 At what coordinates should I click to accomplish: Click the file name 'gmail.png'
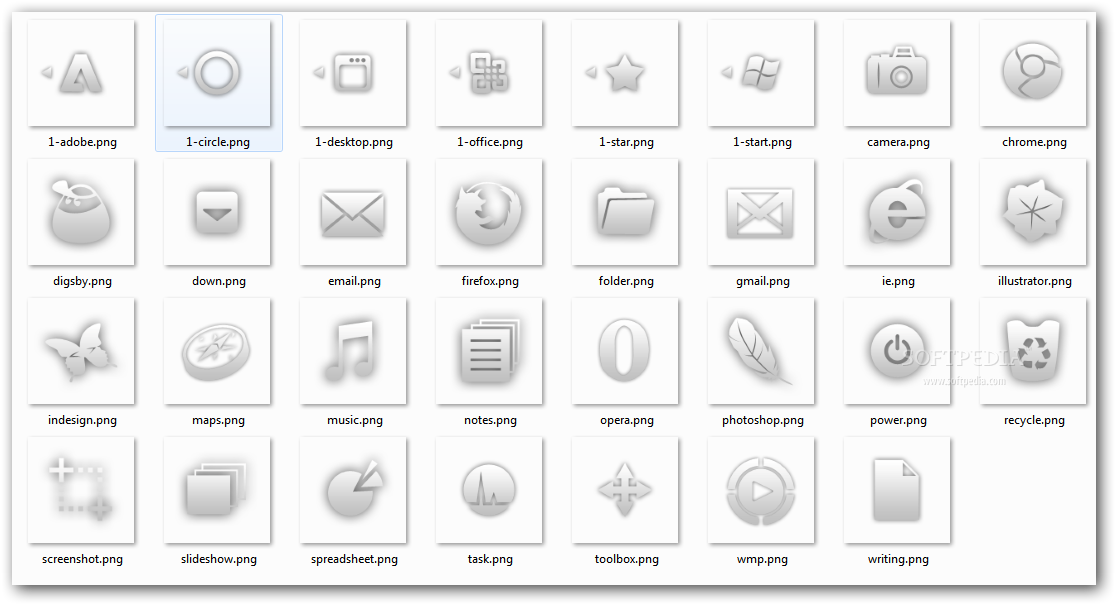tap(763, 280)
